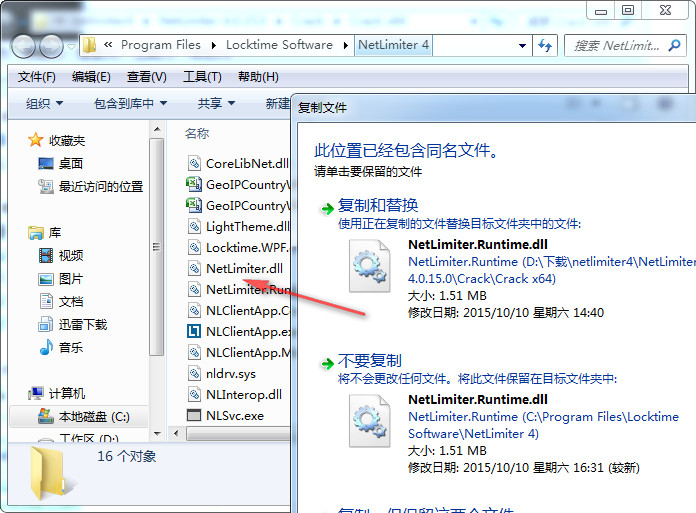
Task: Click the 名称 column header
Action: tap(197, 134)
